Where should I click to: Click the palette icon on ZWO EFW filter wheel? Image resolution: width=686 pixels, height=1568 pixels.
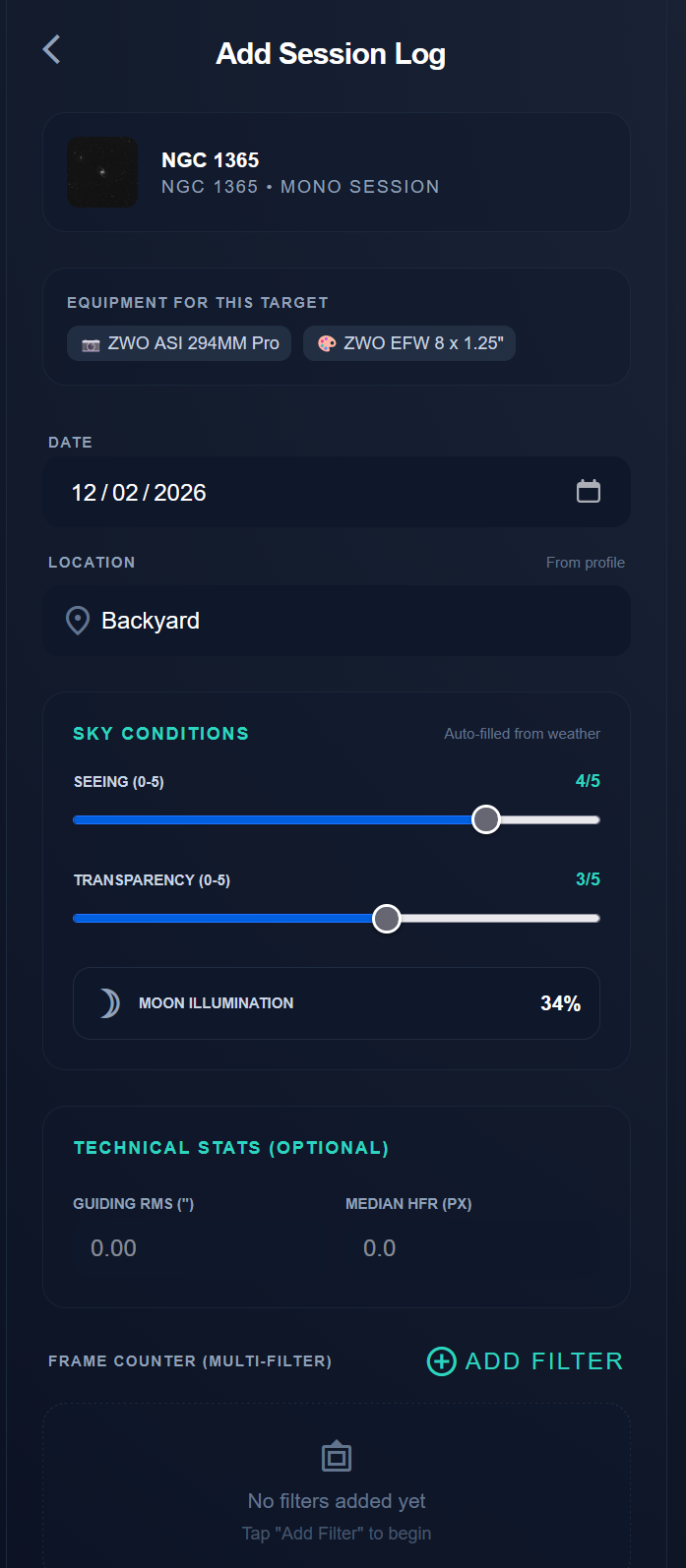327,343
